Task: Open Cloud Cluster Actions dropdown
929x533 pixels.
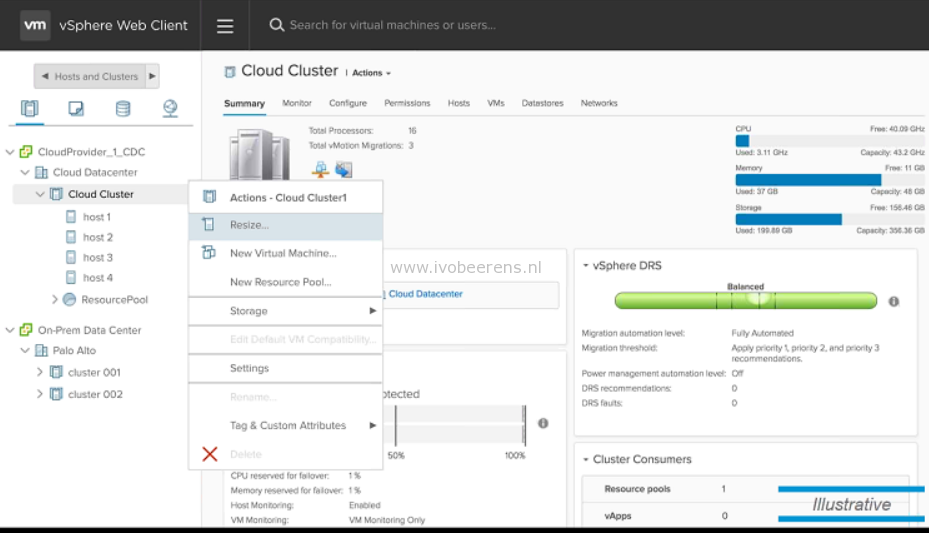Action: coord(371,73)
